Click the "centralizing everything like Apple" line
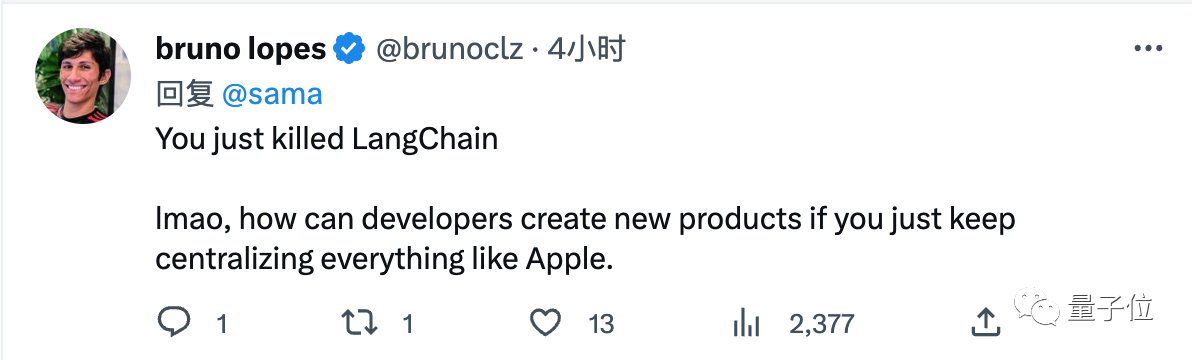Image resolution: width=1192 pixels, height=360 pixels. coord(384,260)
